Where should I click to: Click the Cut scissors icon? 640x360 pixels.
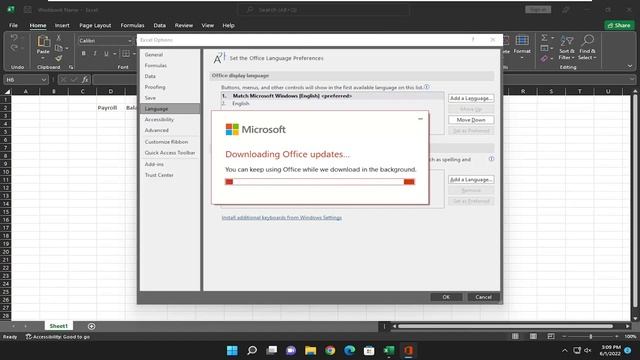(x=59, y=38)
